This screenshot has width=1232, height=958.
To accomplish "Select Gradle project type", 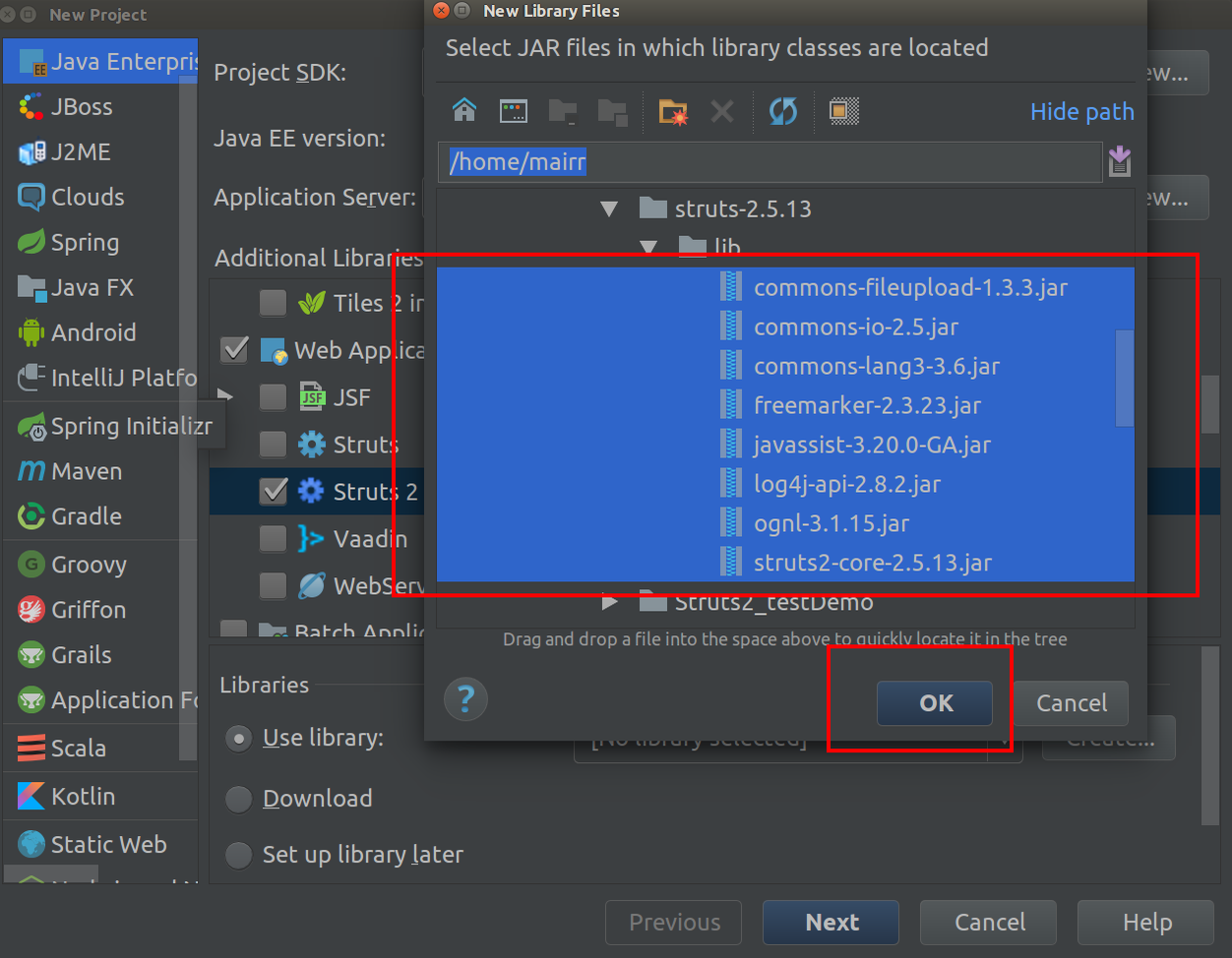I will pyautogui.click(x=100, y=516).
